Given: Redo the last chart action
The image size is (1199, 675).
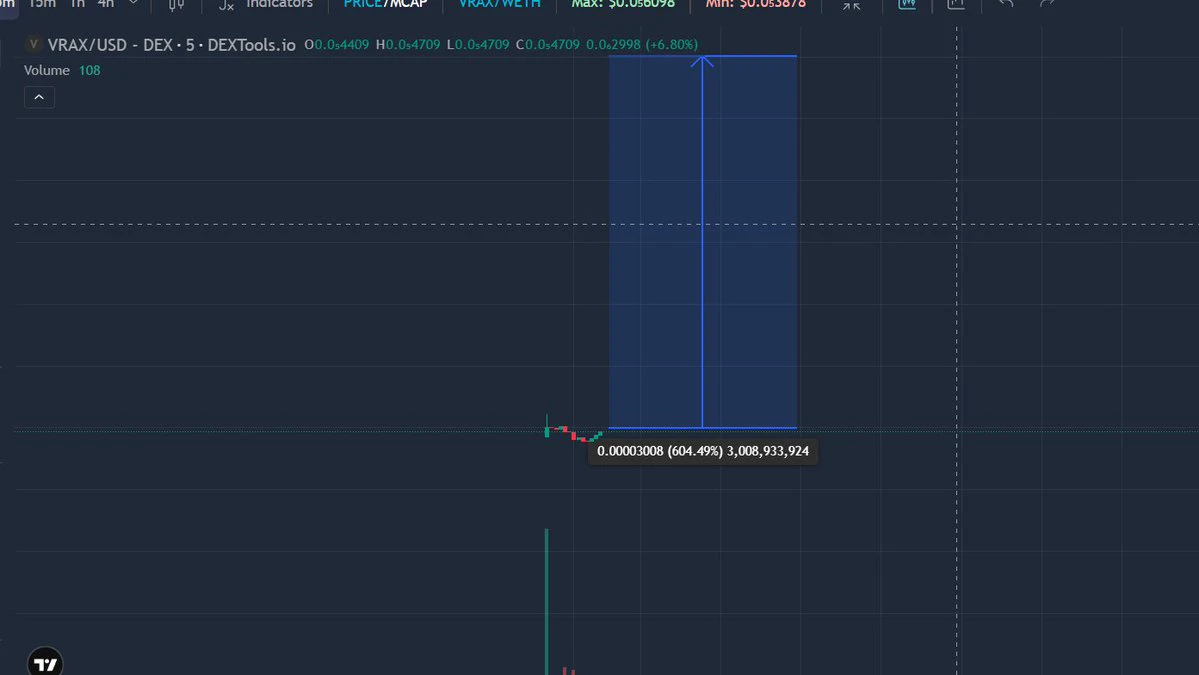Looking at the screenshot, I should click(1048, 4).
